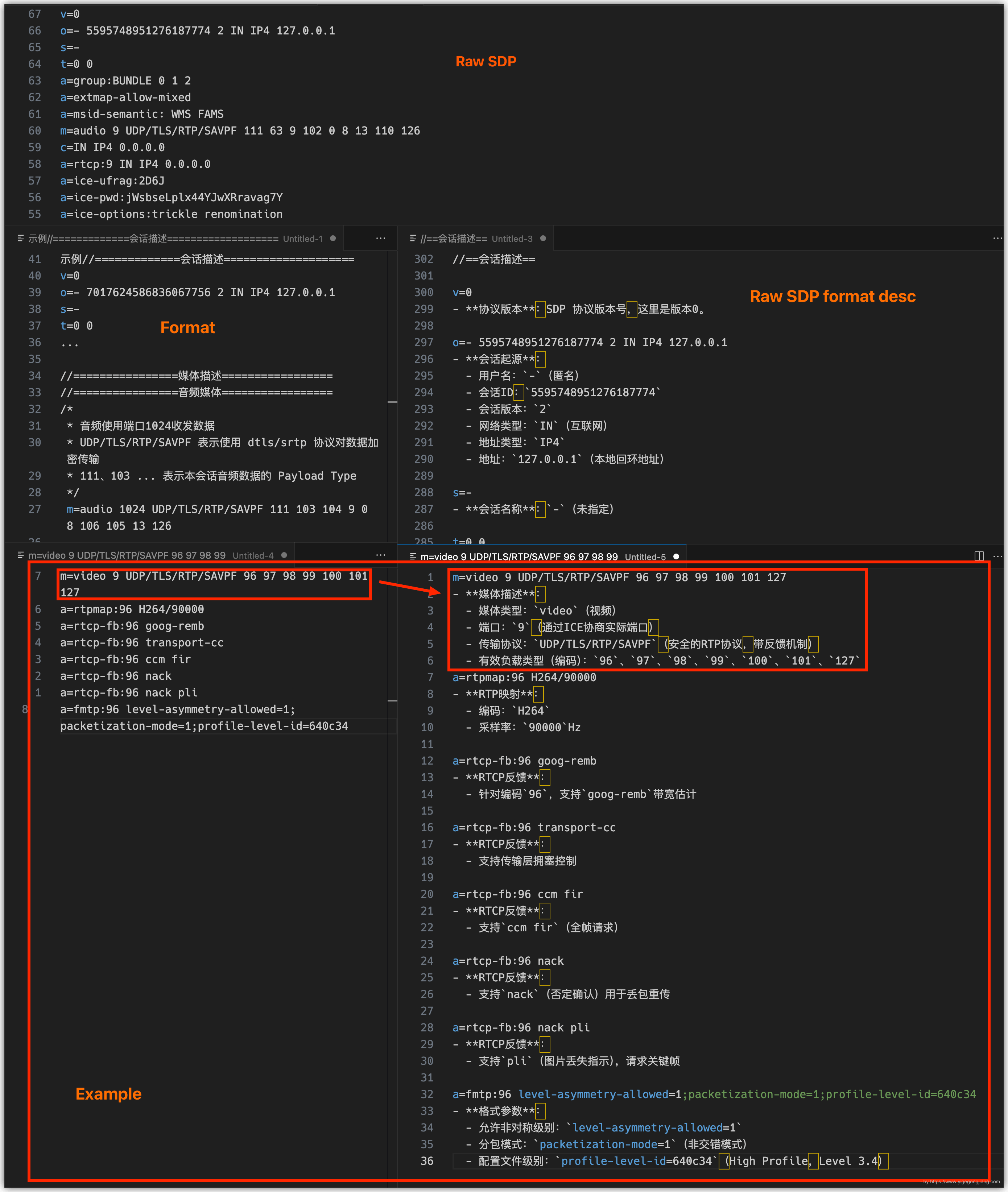The height and width of the screenshot is (1192, 1008).
Task: Click the file icon on the Untitled-4 tab
Action: click(x=21, y=555)
